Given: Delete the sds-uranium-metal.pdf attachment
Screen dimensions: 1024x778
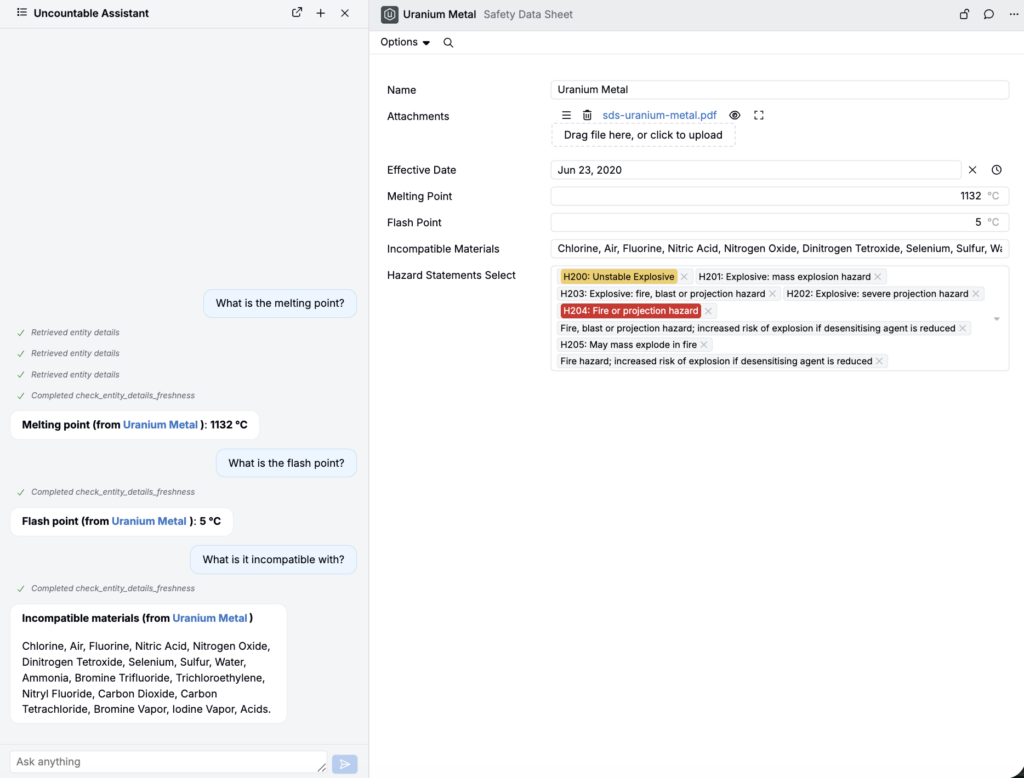Looking at the screenshot, I should 587,115.
